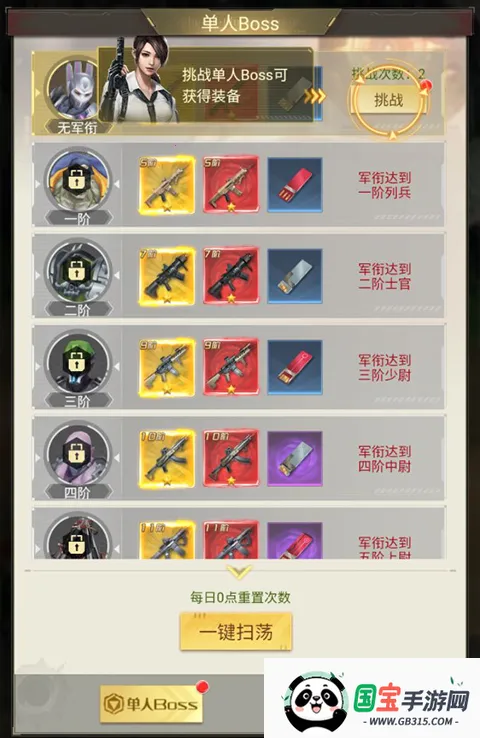
Task: Open the locked 一阶 boss avatar
Action: coord(78,180)
